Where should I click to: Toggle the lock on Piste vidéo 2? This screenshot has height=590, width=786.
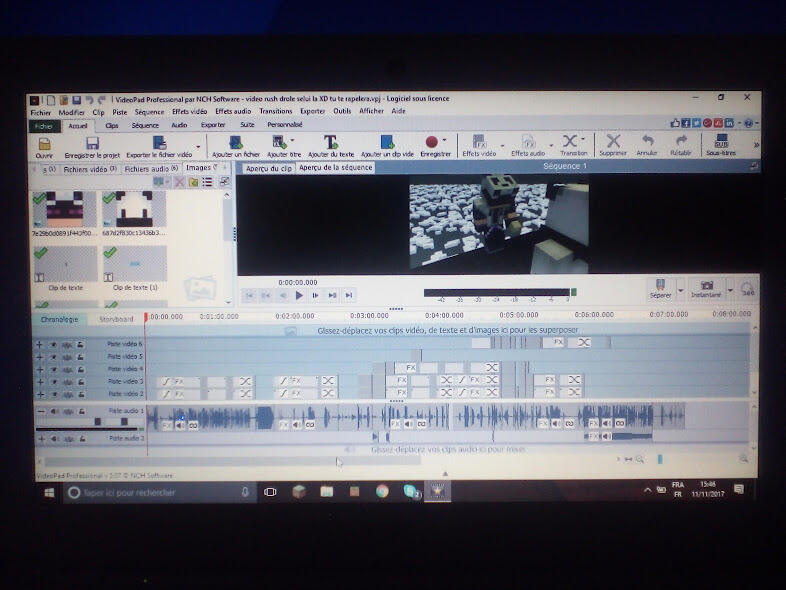tap(80, 394)
